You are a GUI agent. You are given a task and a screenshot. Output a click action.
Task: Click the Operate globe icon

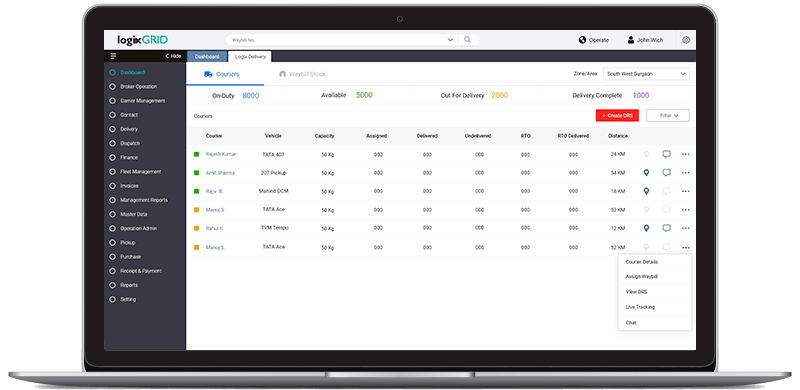coord(582,40)
